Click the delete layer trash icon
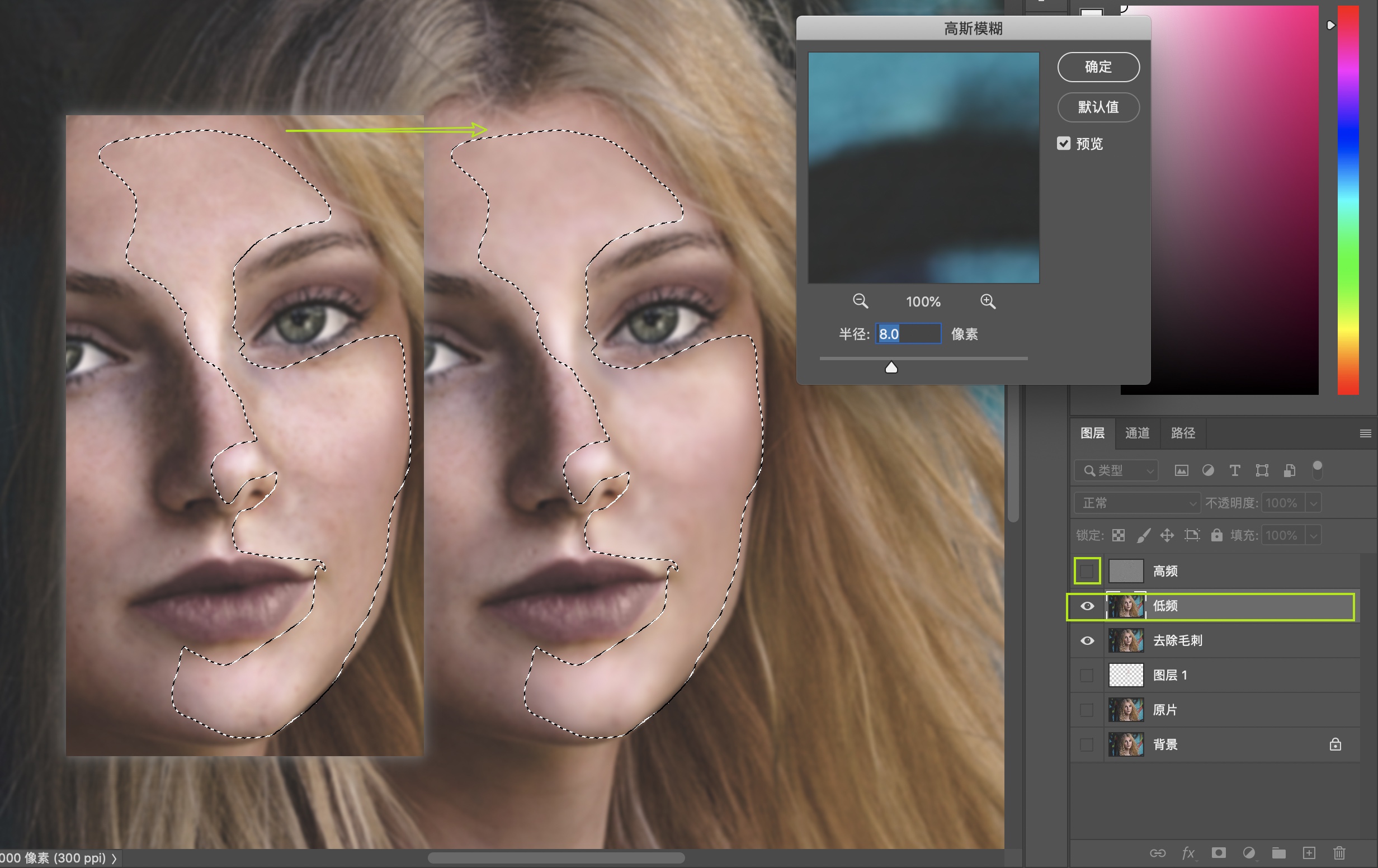 pos(1339,852)
